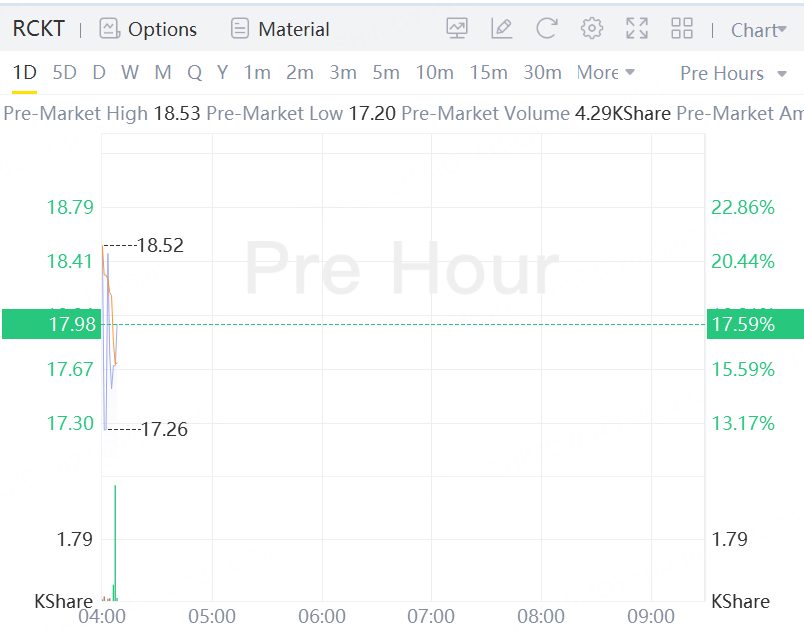
Task: Expand chart to fullscreen
Action: (637, 29)
